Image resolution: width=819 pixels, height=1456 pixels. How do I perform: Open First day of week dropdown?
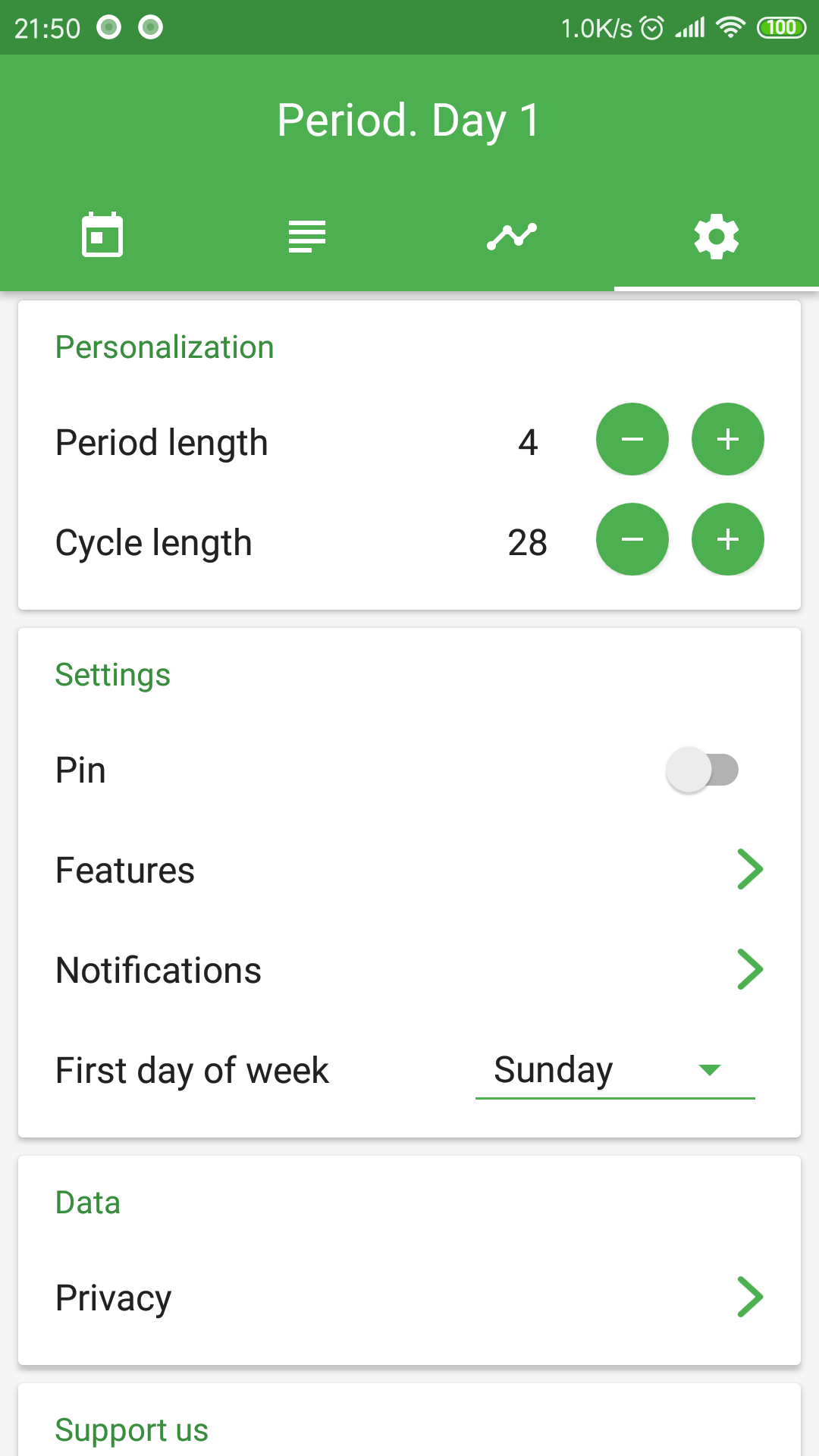coord(615,1070)
